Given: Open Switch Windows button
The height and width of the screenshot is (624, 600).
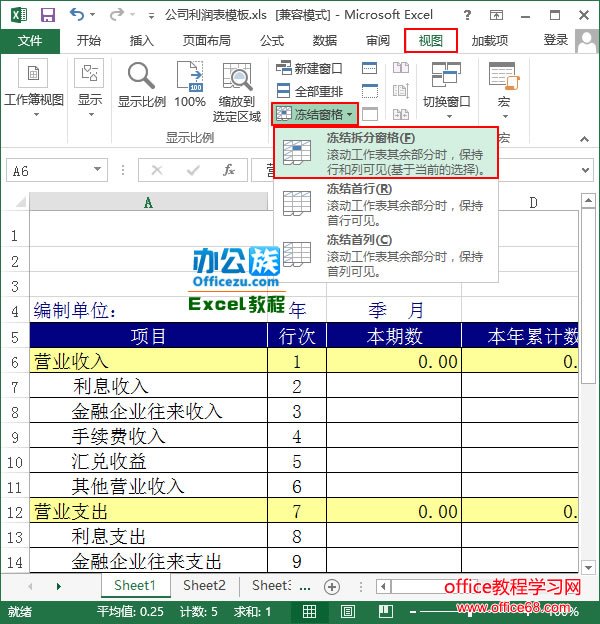Looking at the screenshot, I should click(446, 90).
